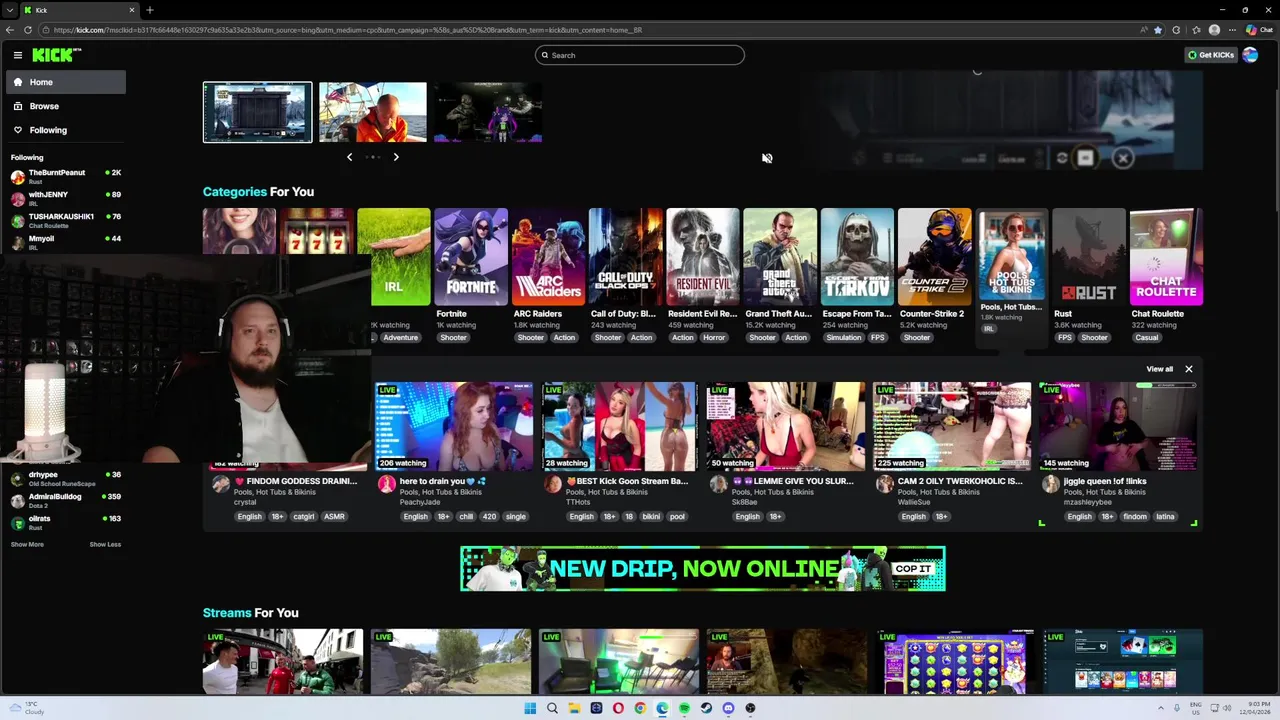Open mzashleyybee streamer avatar

1050,484
